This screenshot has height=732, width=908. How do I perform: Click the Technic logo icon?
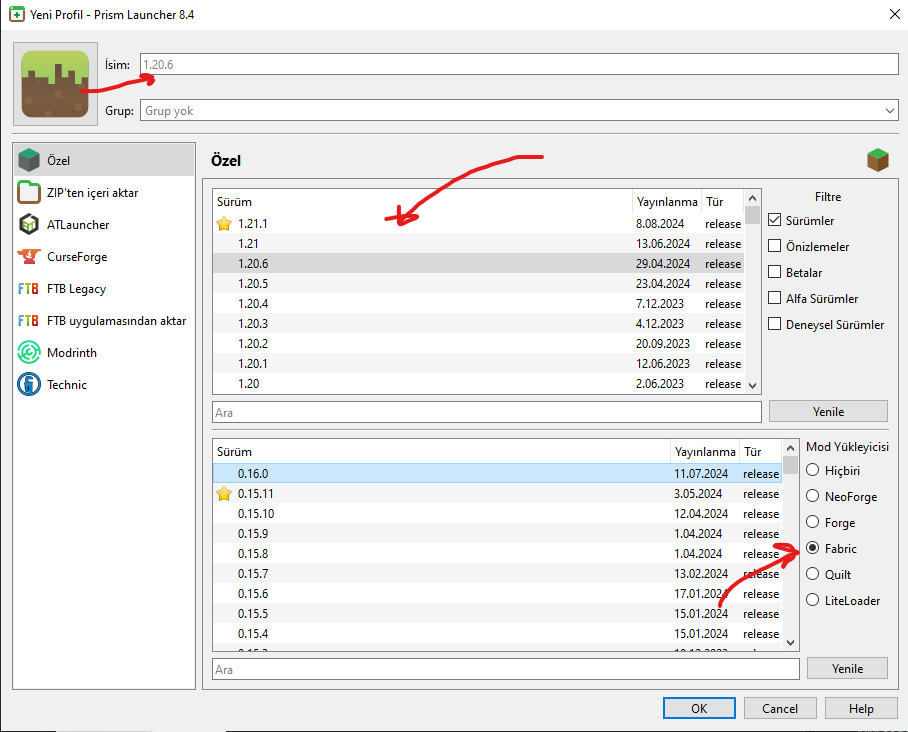pos(28,384)
